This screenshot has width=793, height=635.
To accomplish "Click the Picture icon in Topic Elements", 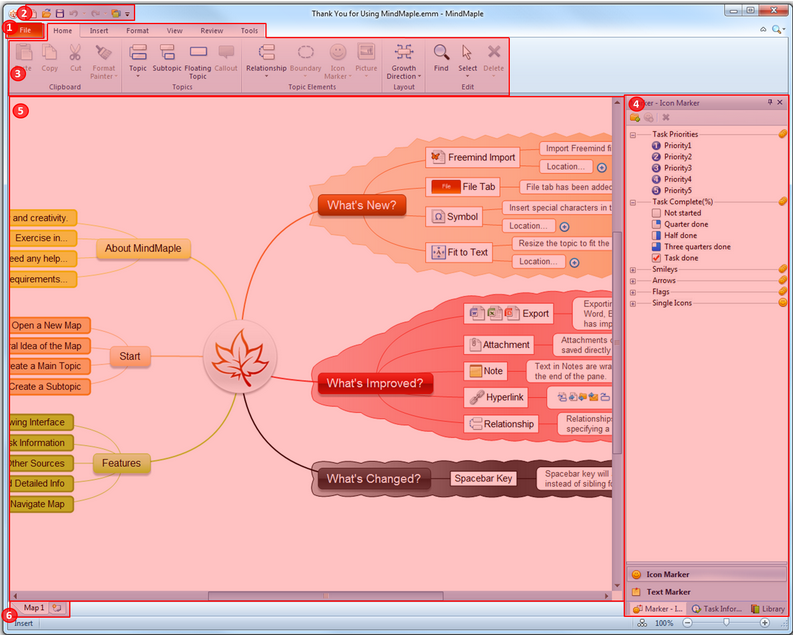I will (x=366, y=52).
